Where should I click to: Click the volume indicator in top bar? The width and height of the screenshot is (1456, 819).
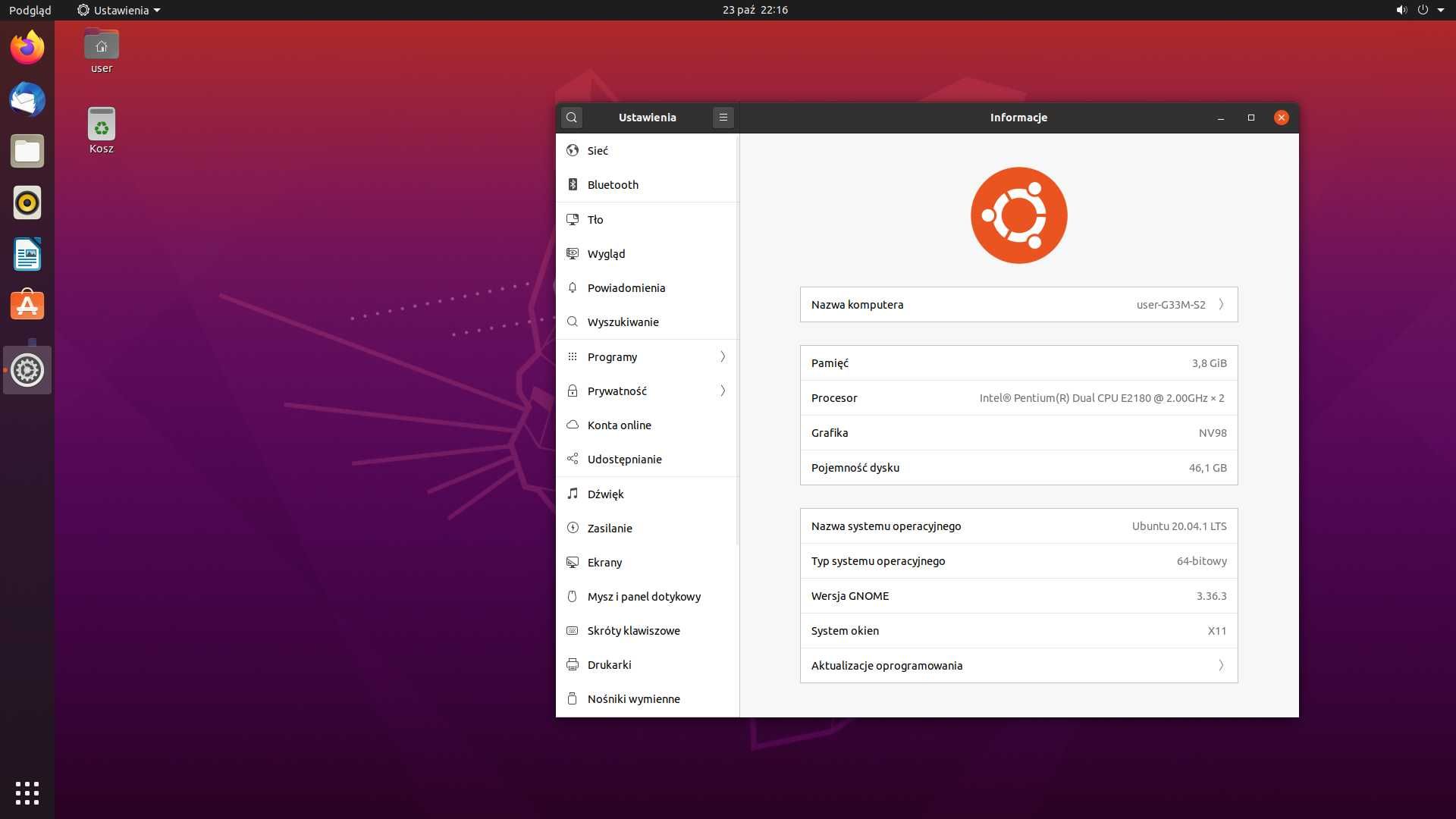pyautogui.click(x=1401, y=10)
